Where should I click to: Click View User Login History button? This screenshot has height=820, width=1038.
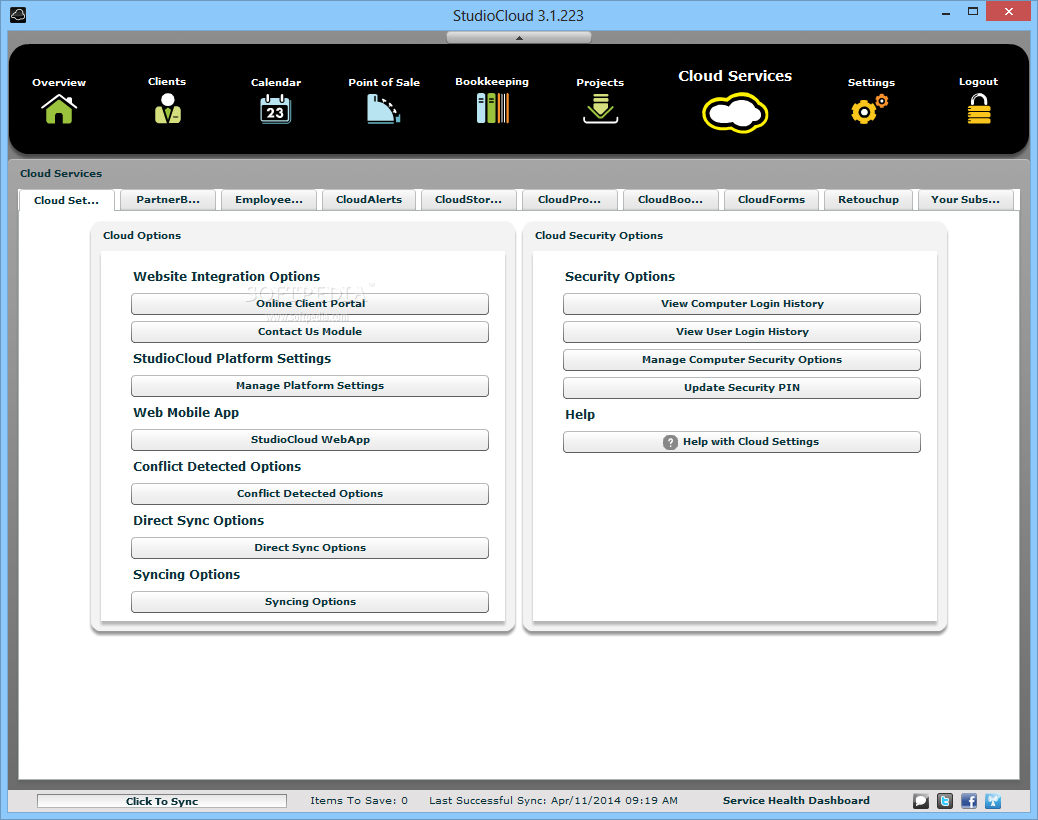[x=742, y=332]
